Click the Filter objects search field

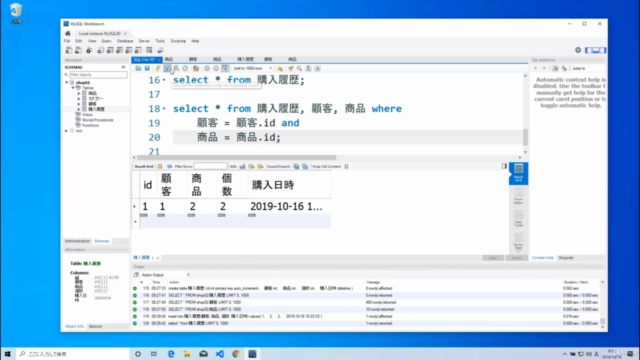pos(98,75)
